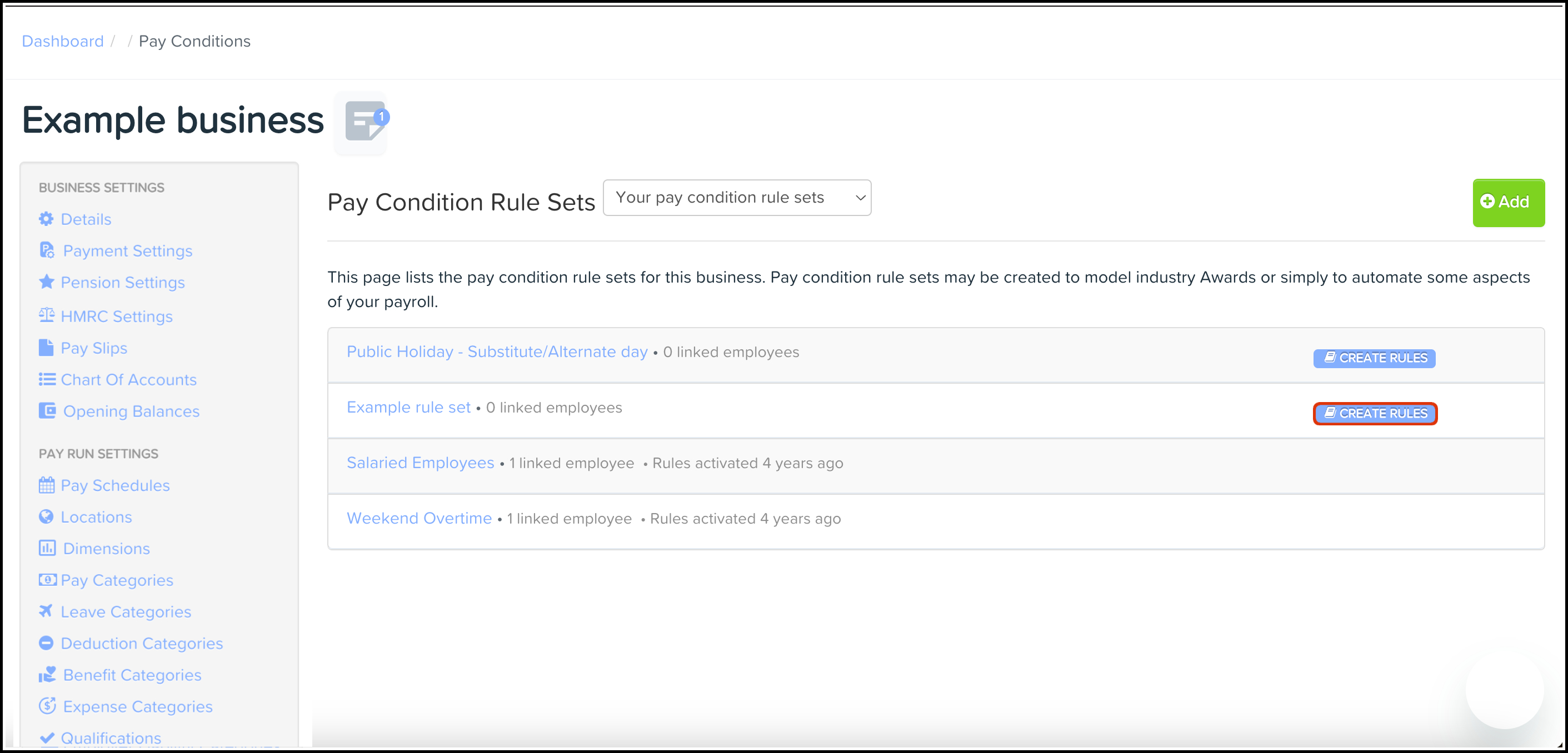Screen dimensions: 1568x753
Task: Open the Weekend Overtime rule set
Action: (419, 518)
